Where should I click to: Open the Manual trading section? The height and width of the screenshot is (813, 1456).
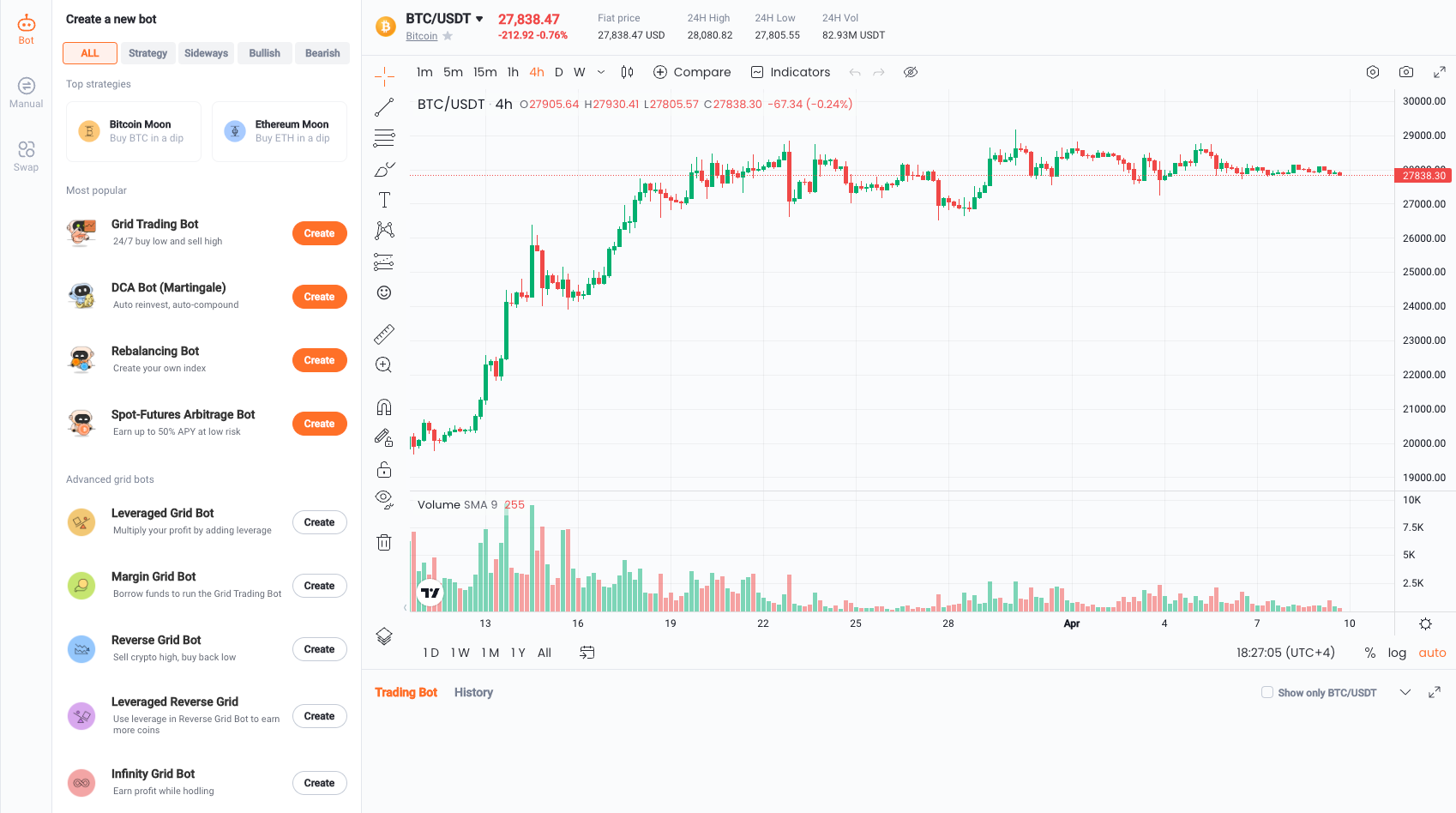pyautogui.click(x=26, y=93)
